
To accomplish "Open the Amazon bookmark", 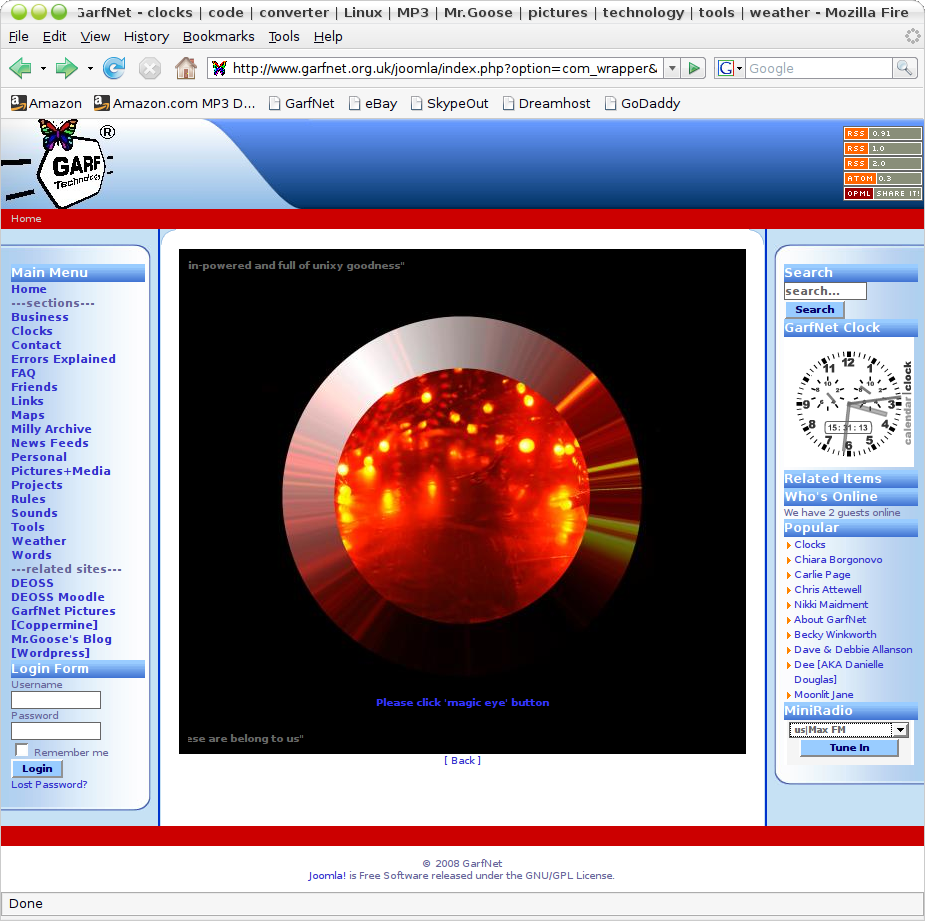I will pos(46,103).
